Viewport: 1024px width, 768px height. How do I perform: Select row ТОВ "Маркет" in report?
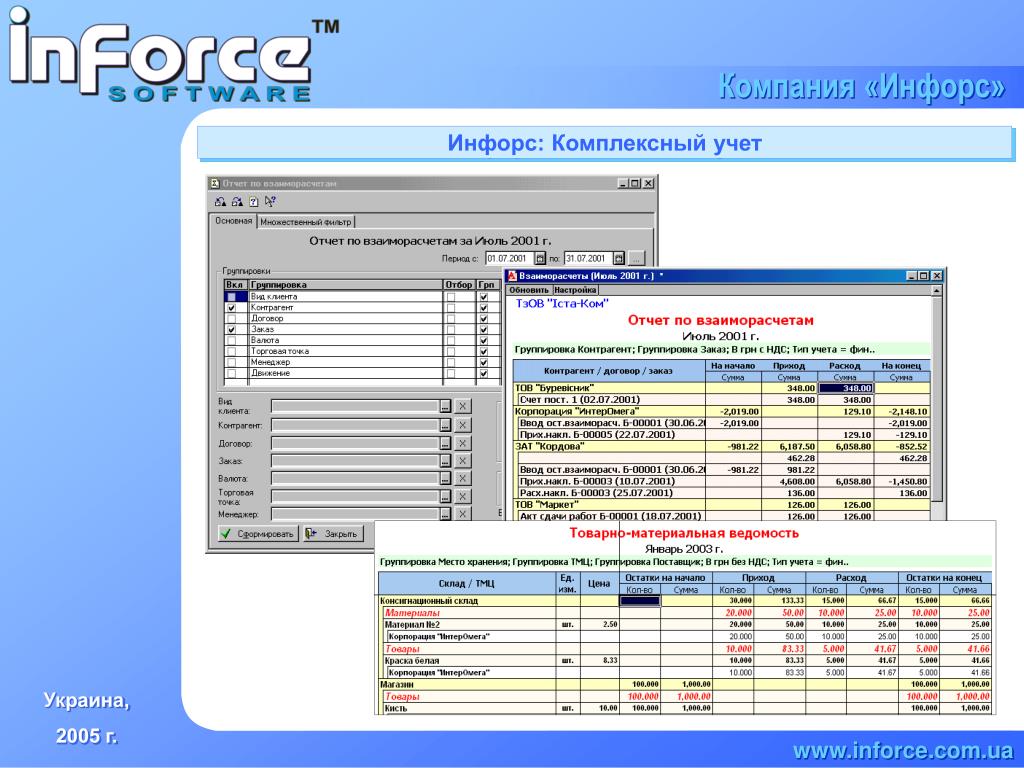click(x=722, y=505)
